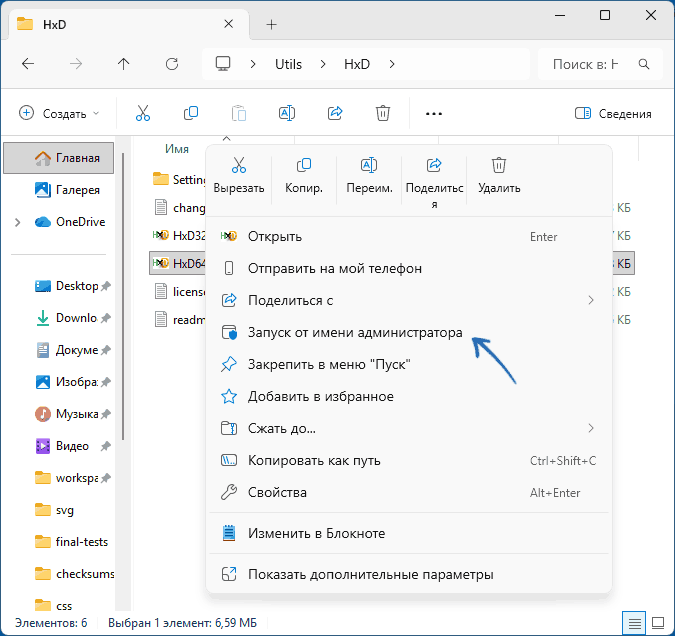Open the Сжать до... submenu
This screenshot has width=675, height=636.
point(409,428)
